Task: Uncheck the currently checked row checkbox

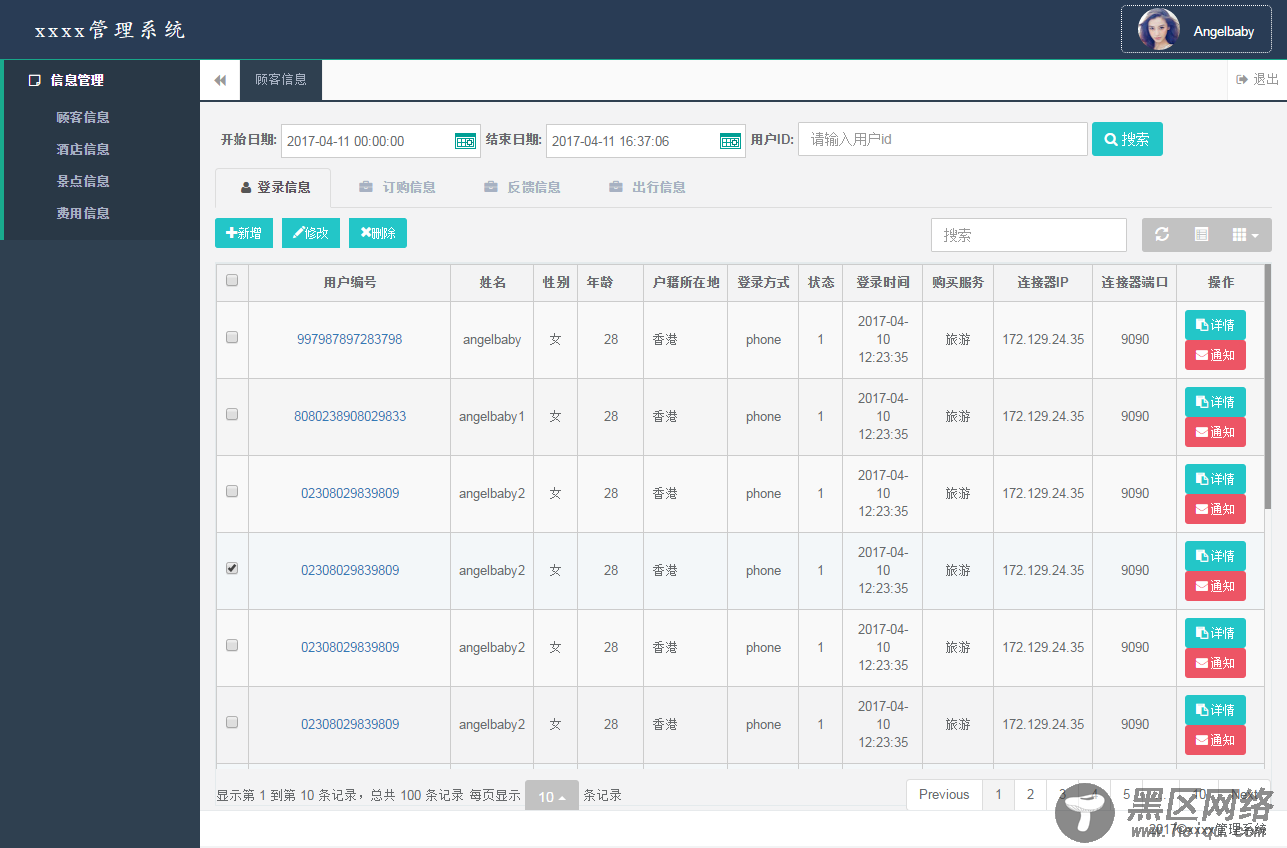Action: click(x=232, y=568)
